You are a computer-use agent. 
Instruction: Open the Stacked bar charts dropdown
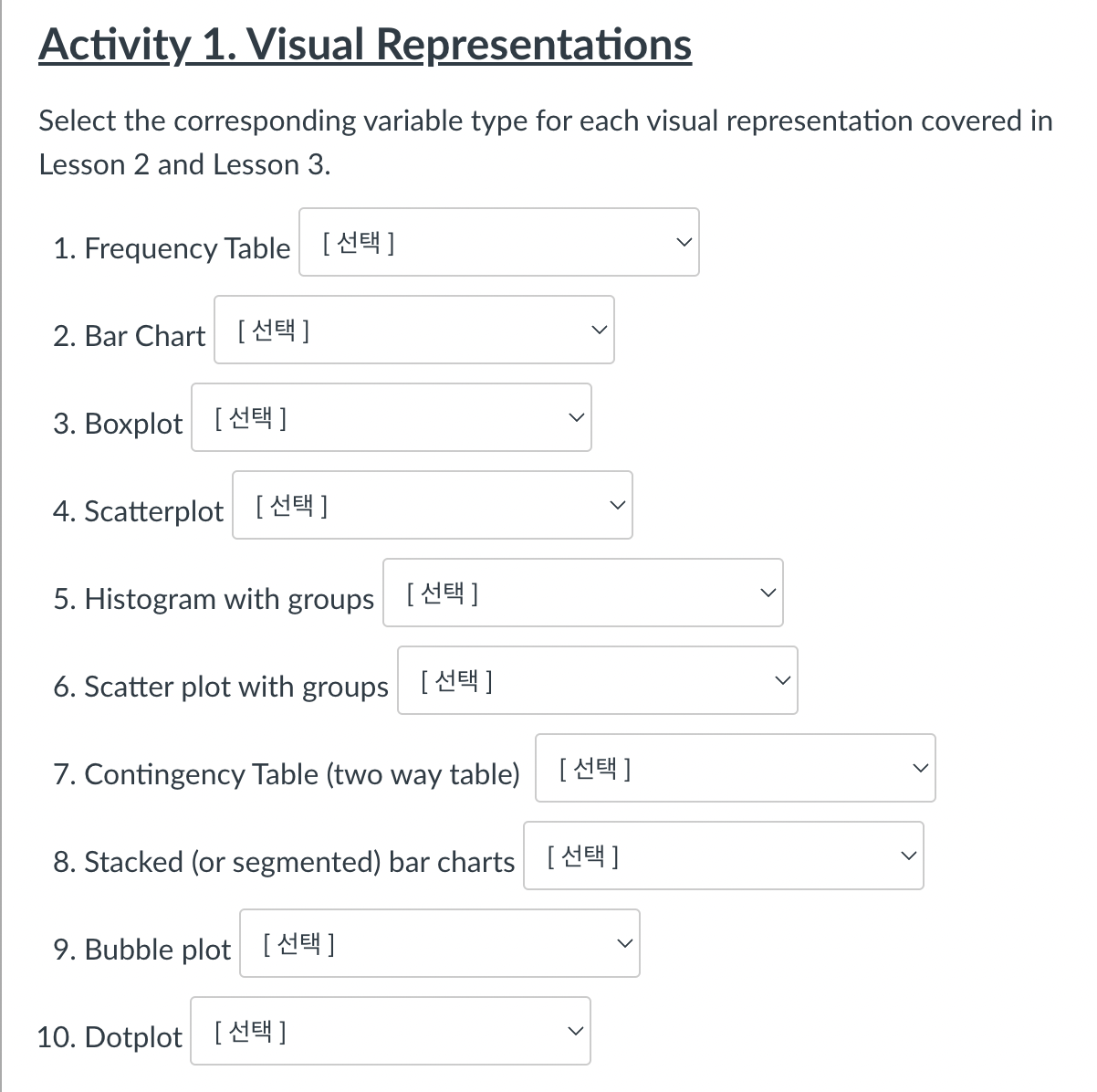point(723,856)
